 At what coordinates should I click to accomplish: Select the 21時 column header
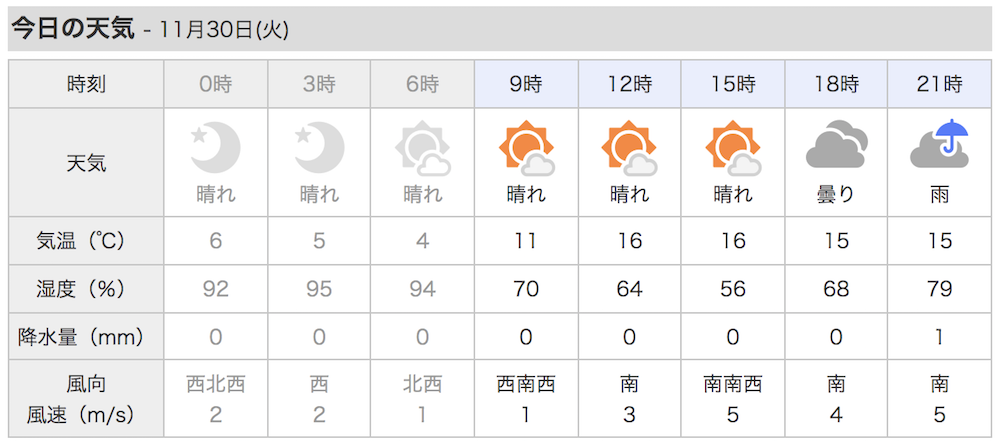point(939,84)
